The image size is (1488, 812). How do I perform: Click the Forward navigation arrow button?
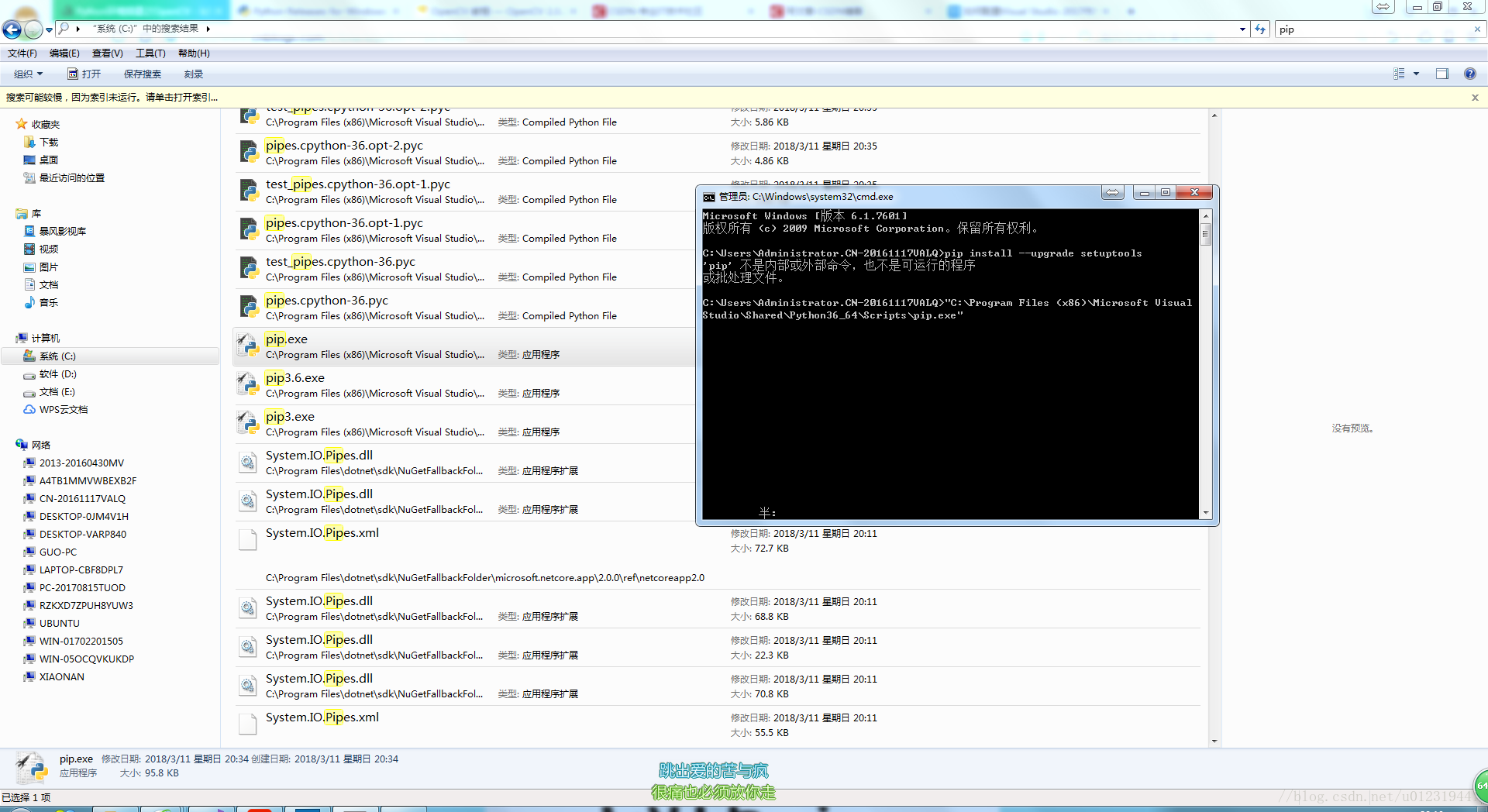click(33, 29)
